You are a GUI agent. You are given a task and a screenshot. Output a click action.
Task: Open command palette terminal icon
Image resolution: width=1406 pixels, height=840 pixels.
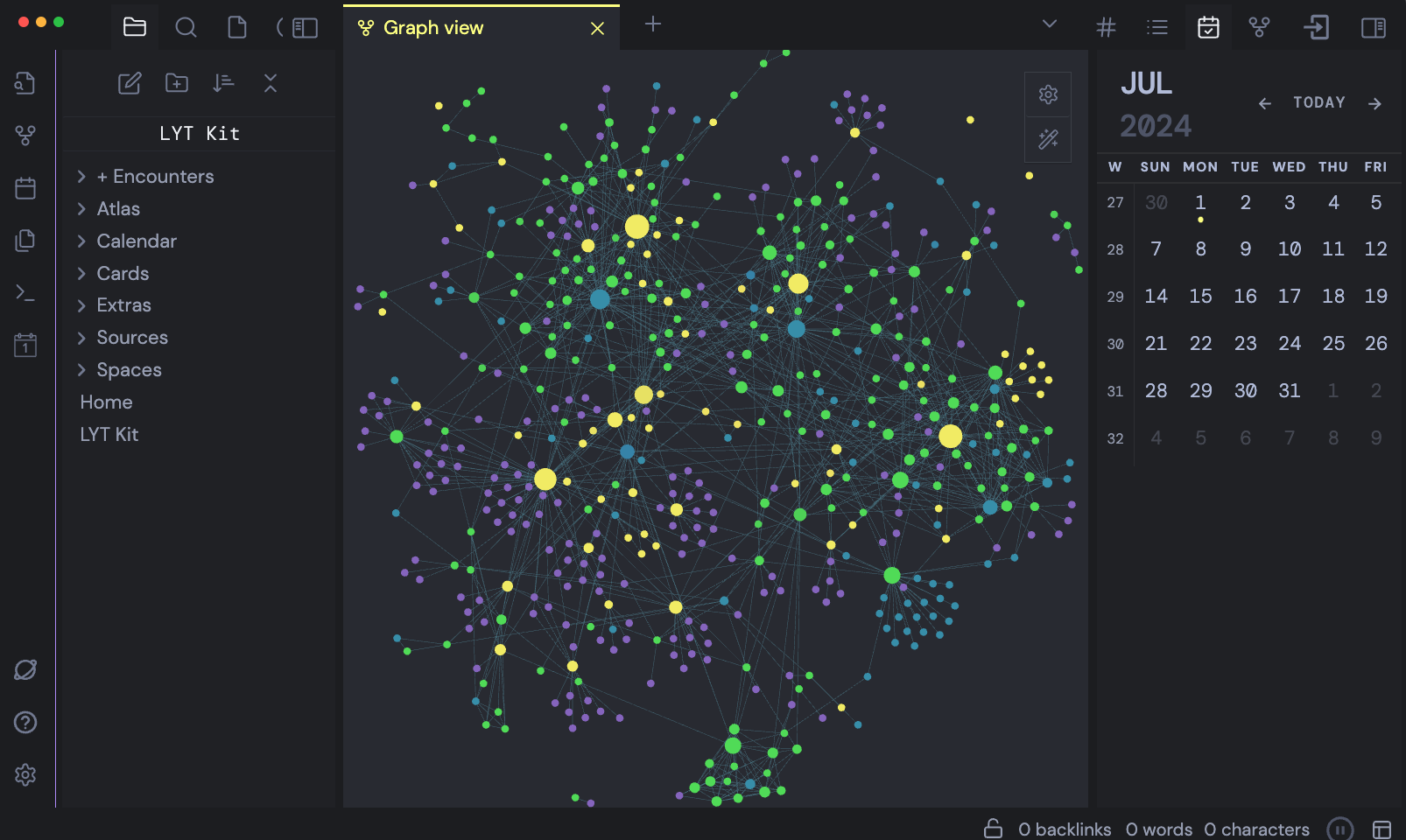pyautogui.click(x=25, y=293)
